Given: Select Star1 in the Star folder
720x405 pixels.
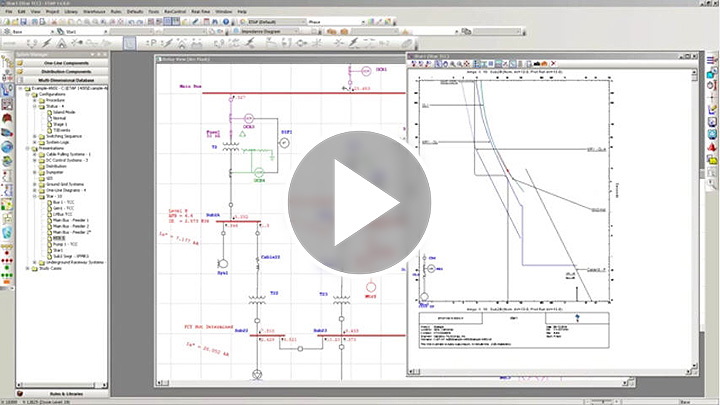Looking at the screenshot, I should (58, 250).
